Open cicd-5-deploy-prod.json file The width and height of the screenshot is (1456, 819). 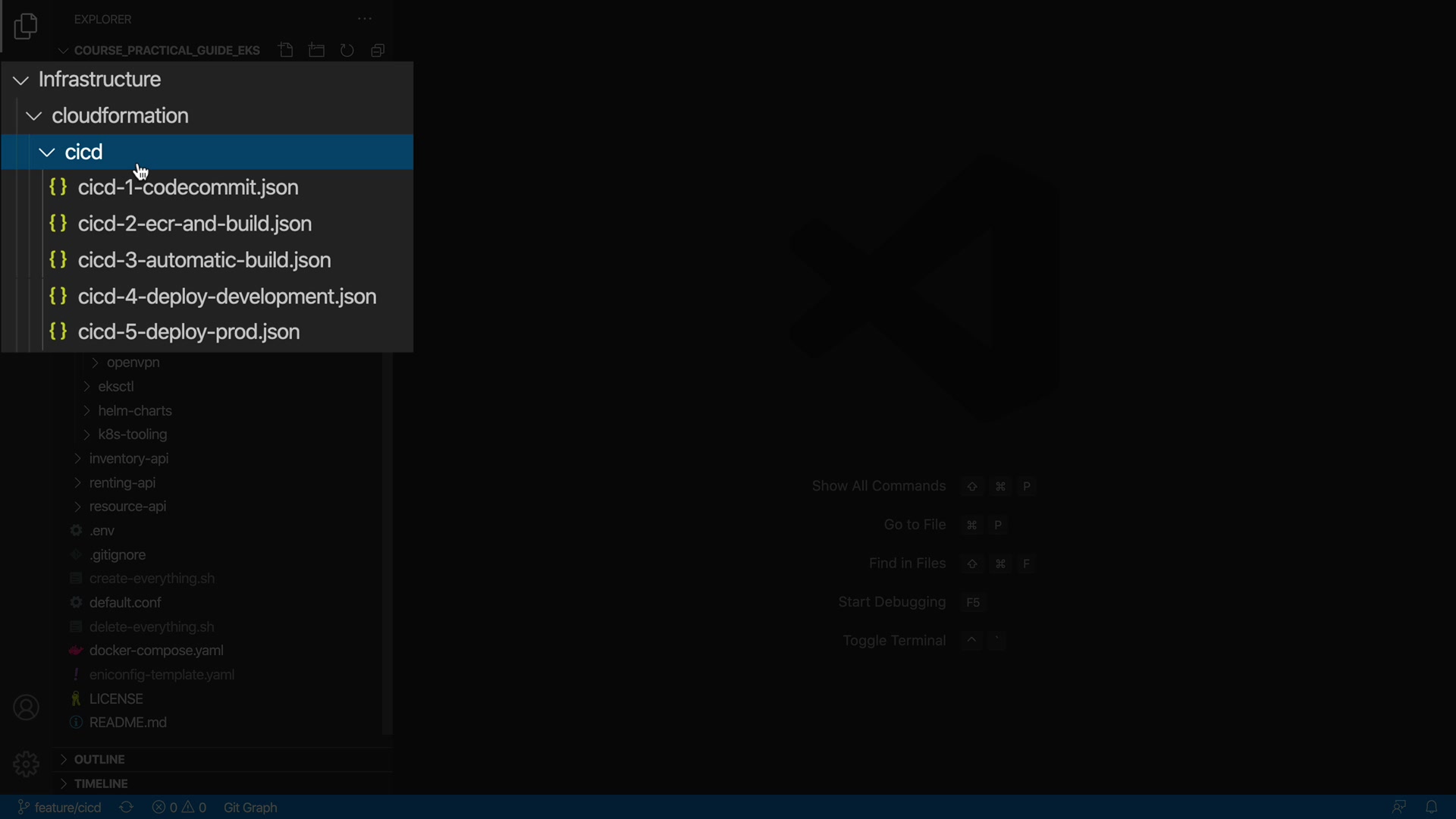click(190, 332)
